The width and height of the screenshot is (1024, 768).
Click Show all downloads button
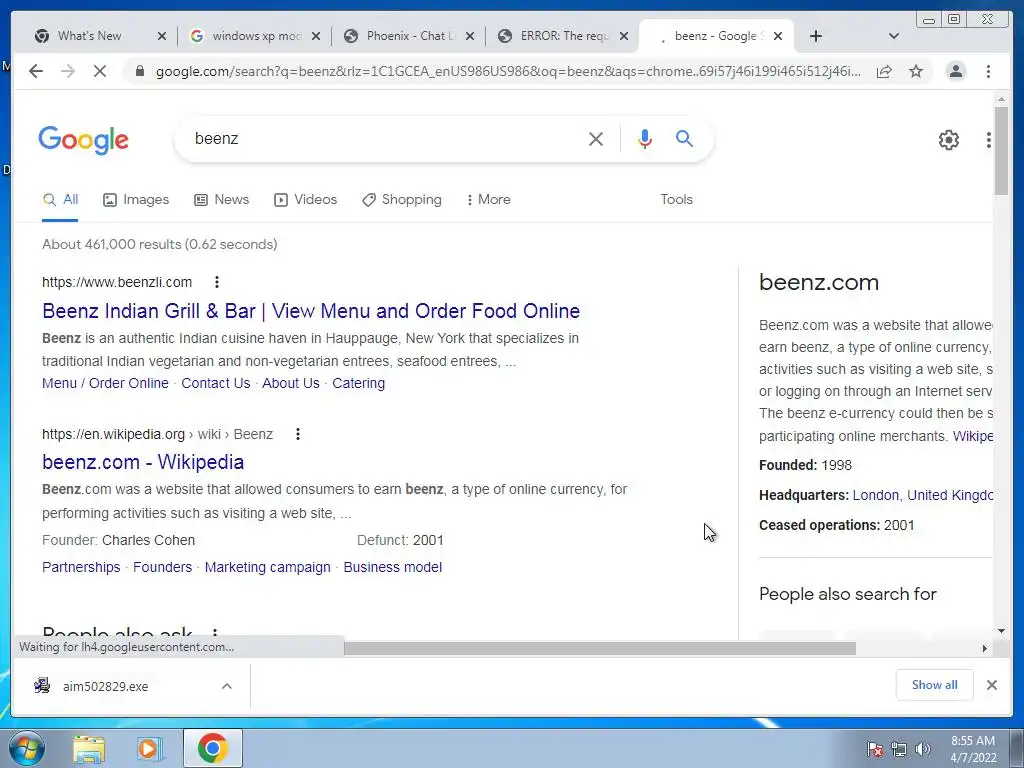pyautogui.click(x=935, y=685)
